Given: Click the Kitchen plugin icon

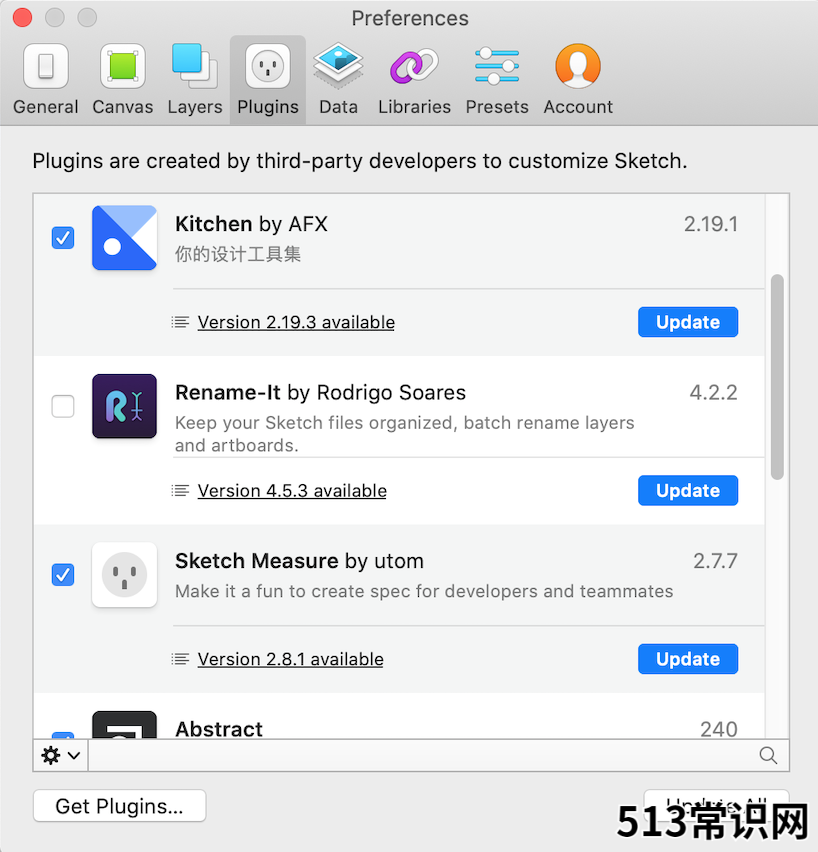Looking at the screenshot, I should 124,238.
